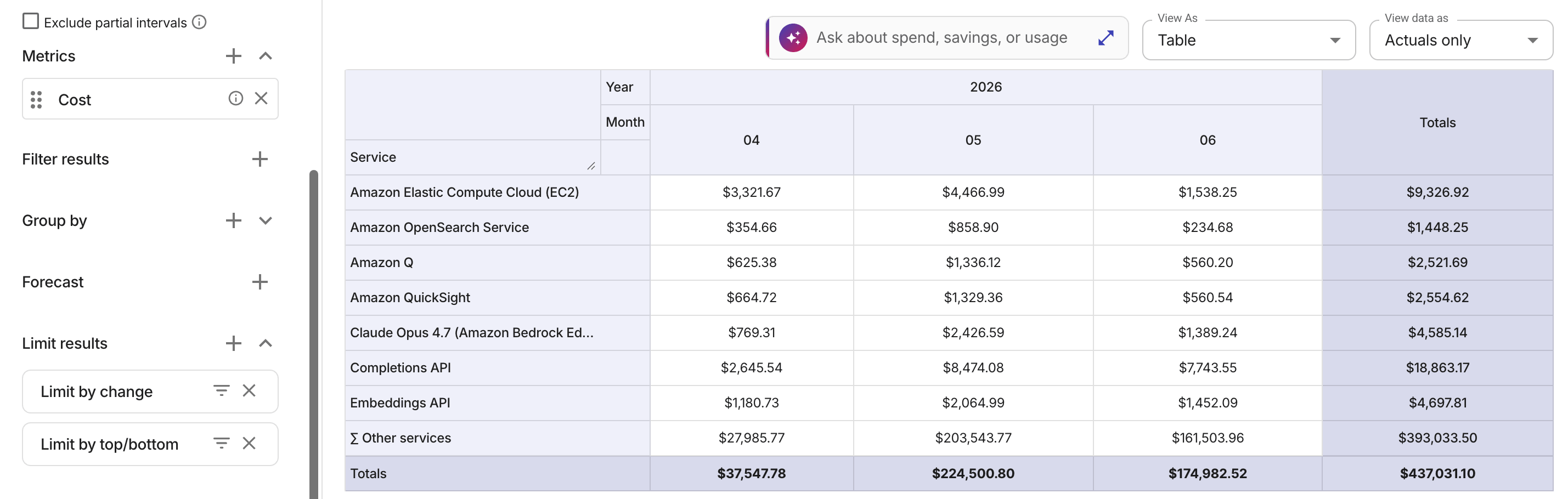
Task: Click the Totals column header
Action: point(1437,122)
